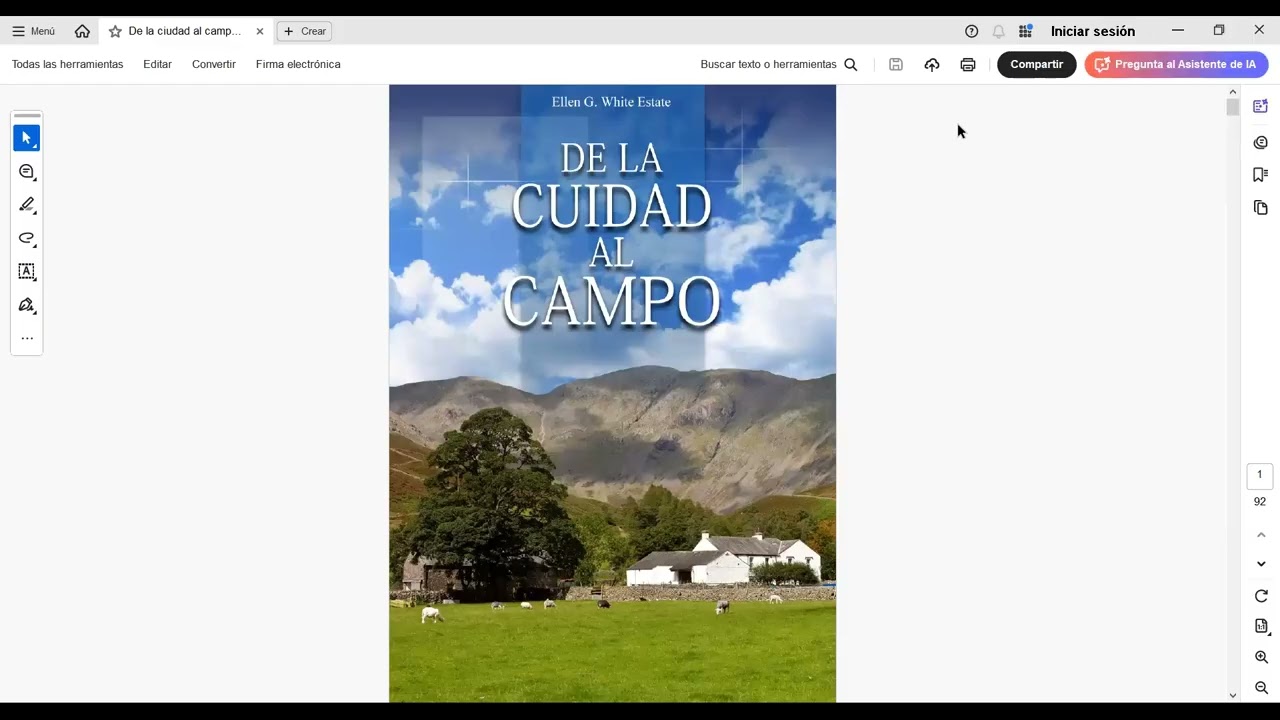Go to next page down chevron
1280x720 pixels.
point(1261,564)
